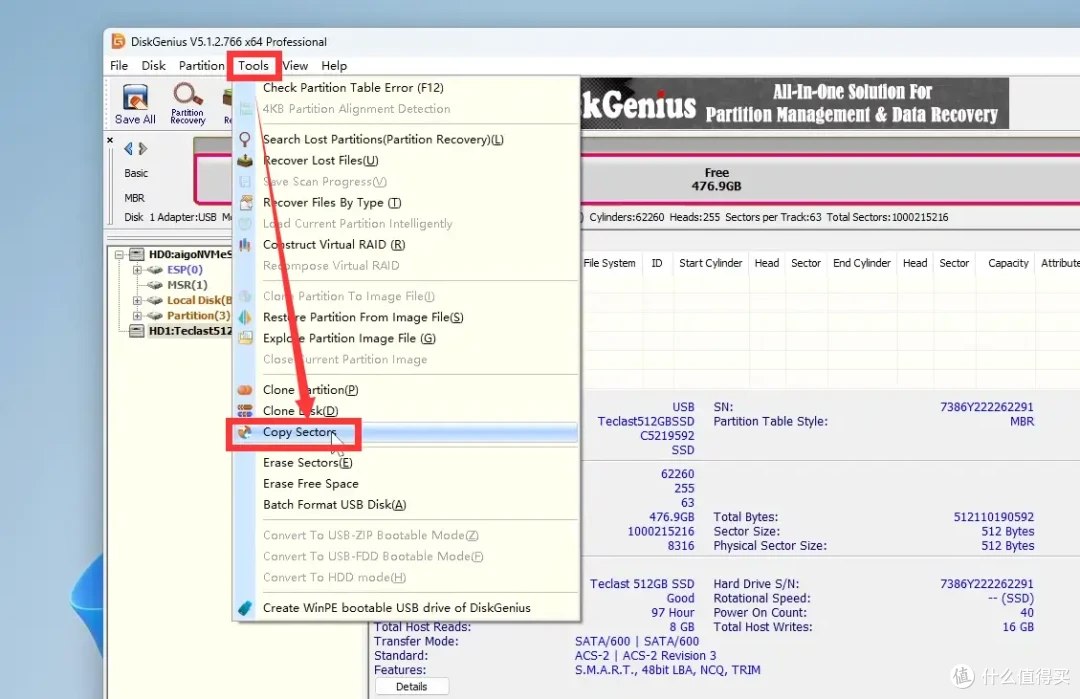Viewport: 1080px width, 699px height.
Task: Click the icon beside Clone Disk
Action: pyautogui.click(x=245, y=410)
